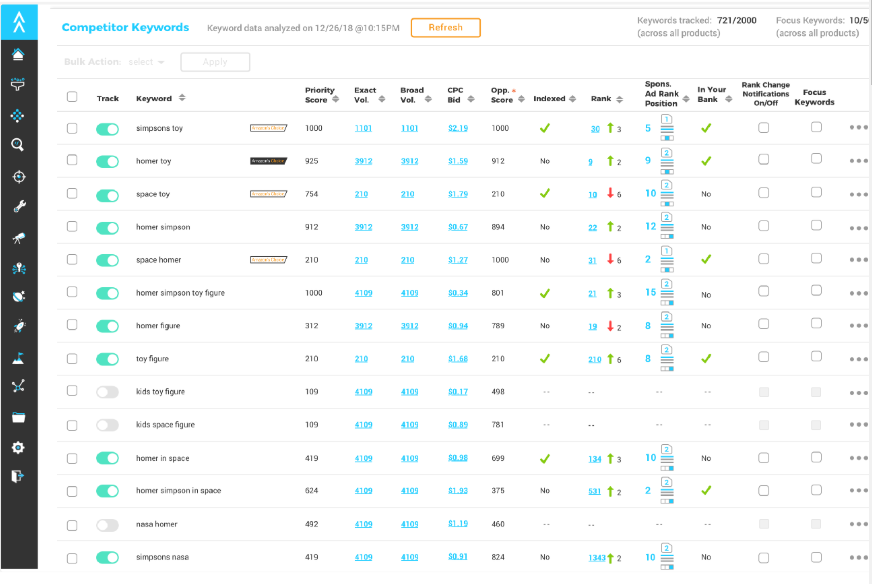Open the folder icon in sidebar
This screenshot has width=872, height=584.
(18, 418)
